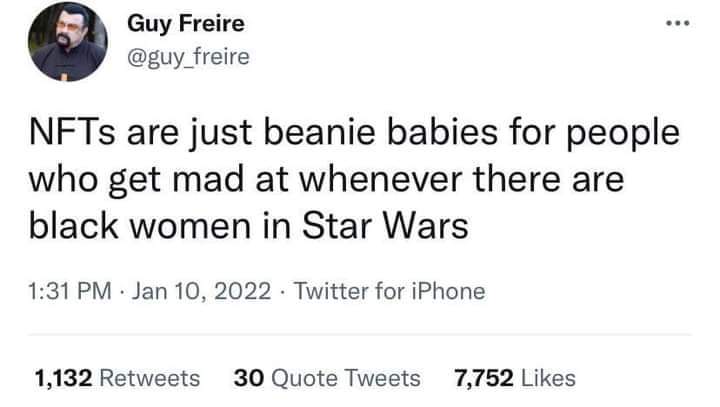This screenshot has width=720, height=407.
Task: Open the @guy_freire handle
Action: click(188, 57)
